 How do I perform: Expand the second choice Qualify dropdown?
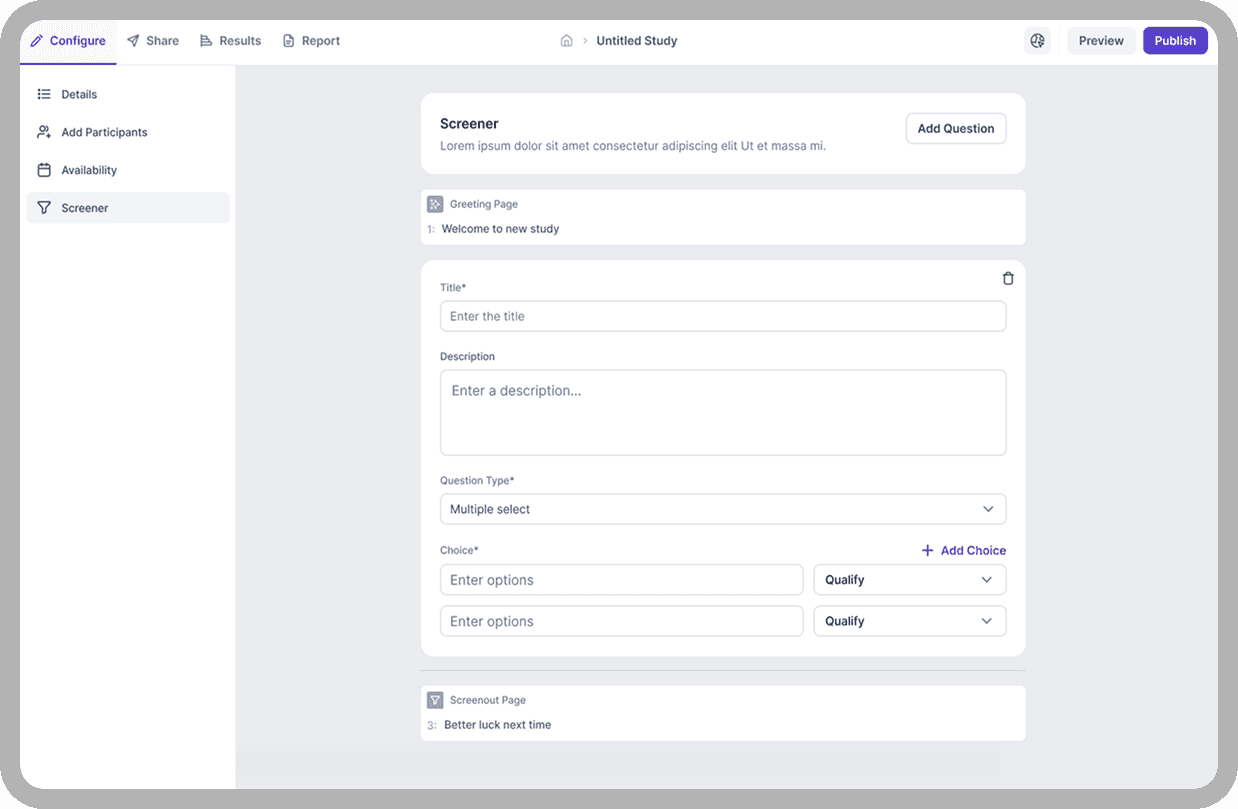(x=909, y=621)
